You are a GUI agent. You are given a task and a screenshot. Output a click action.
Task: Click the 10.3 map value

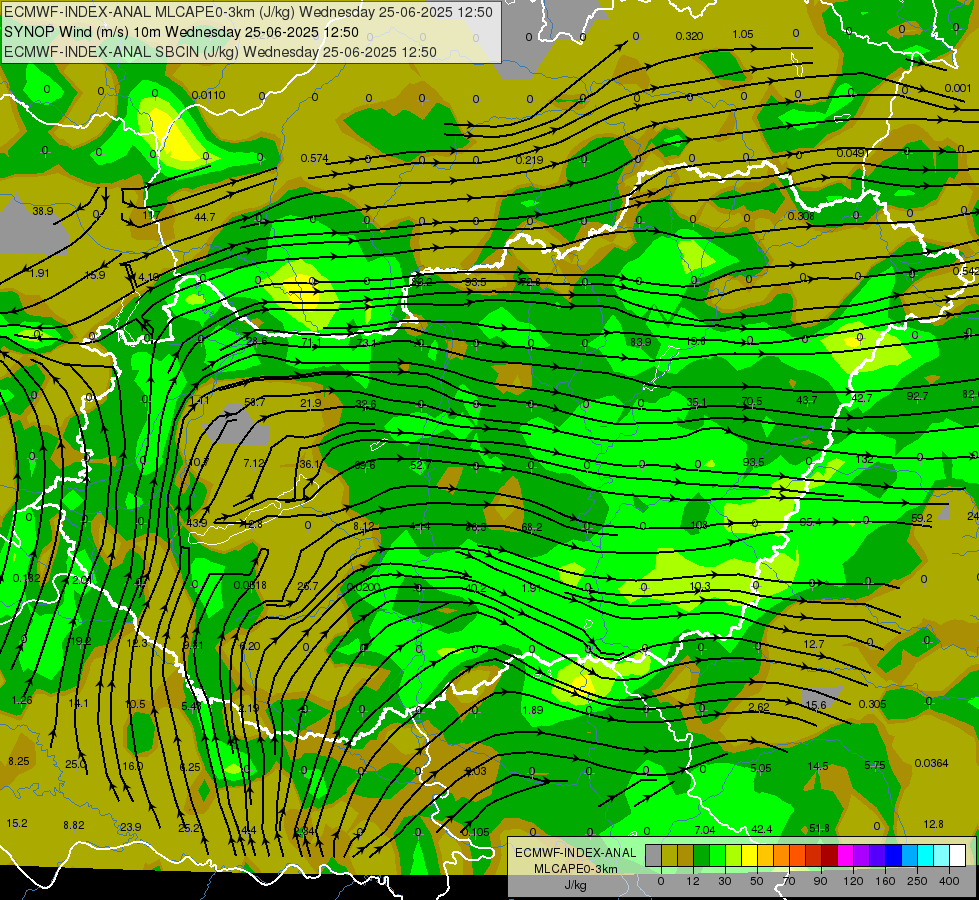tap(700, 586)
